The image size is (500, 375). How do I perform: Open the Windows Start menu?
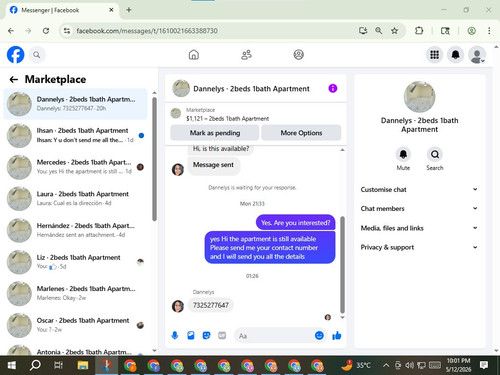[x=12, y=365]
